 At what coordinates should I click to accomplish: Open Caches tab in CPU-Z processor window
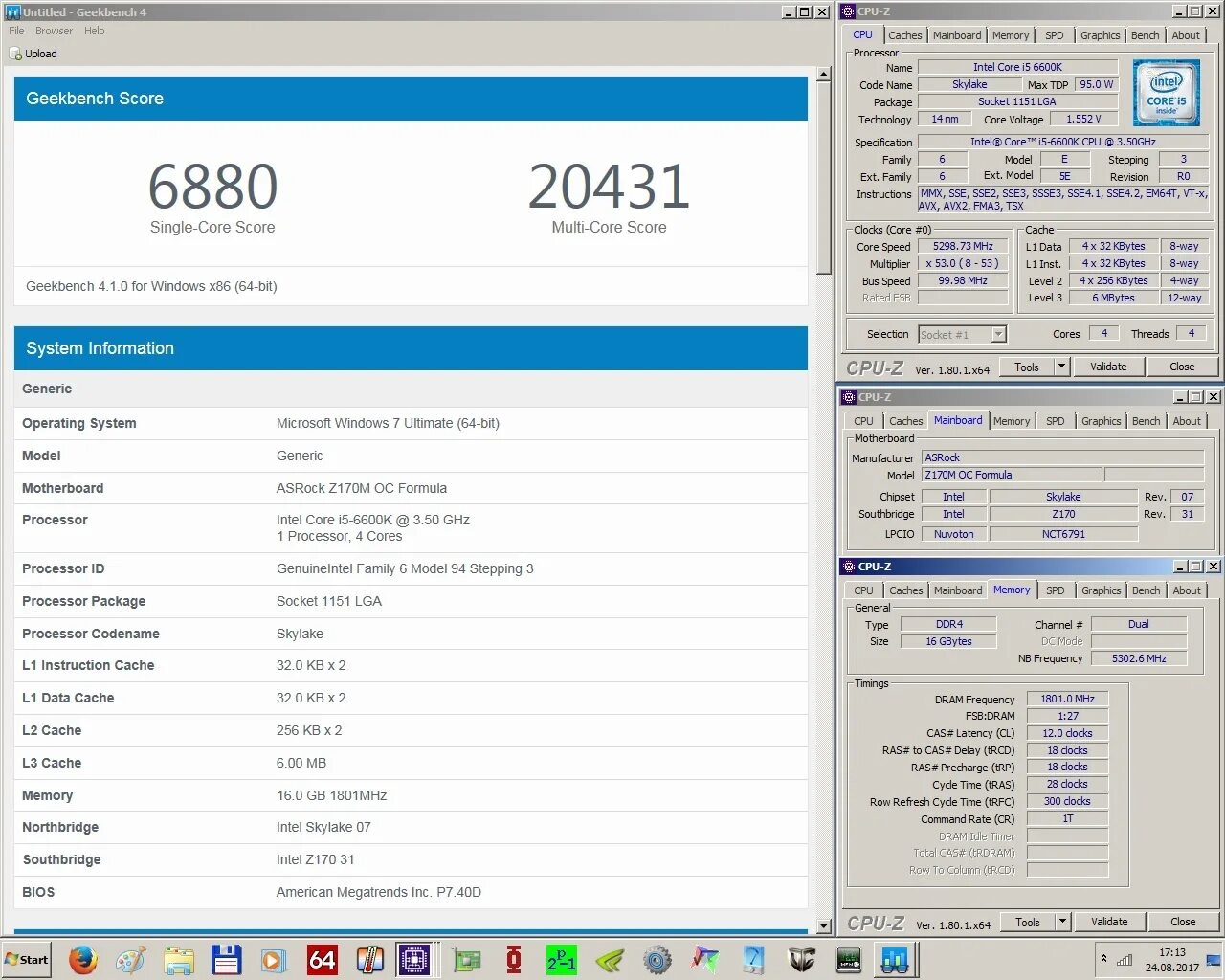(x=904, y=35)
